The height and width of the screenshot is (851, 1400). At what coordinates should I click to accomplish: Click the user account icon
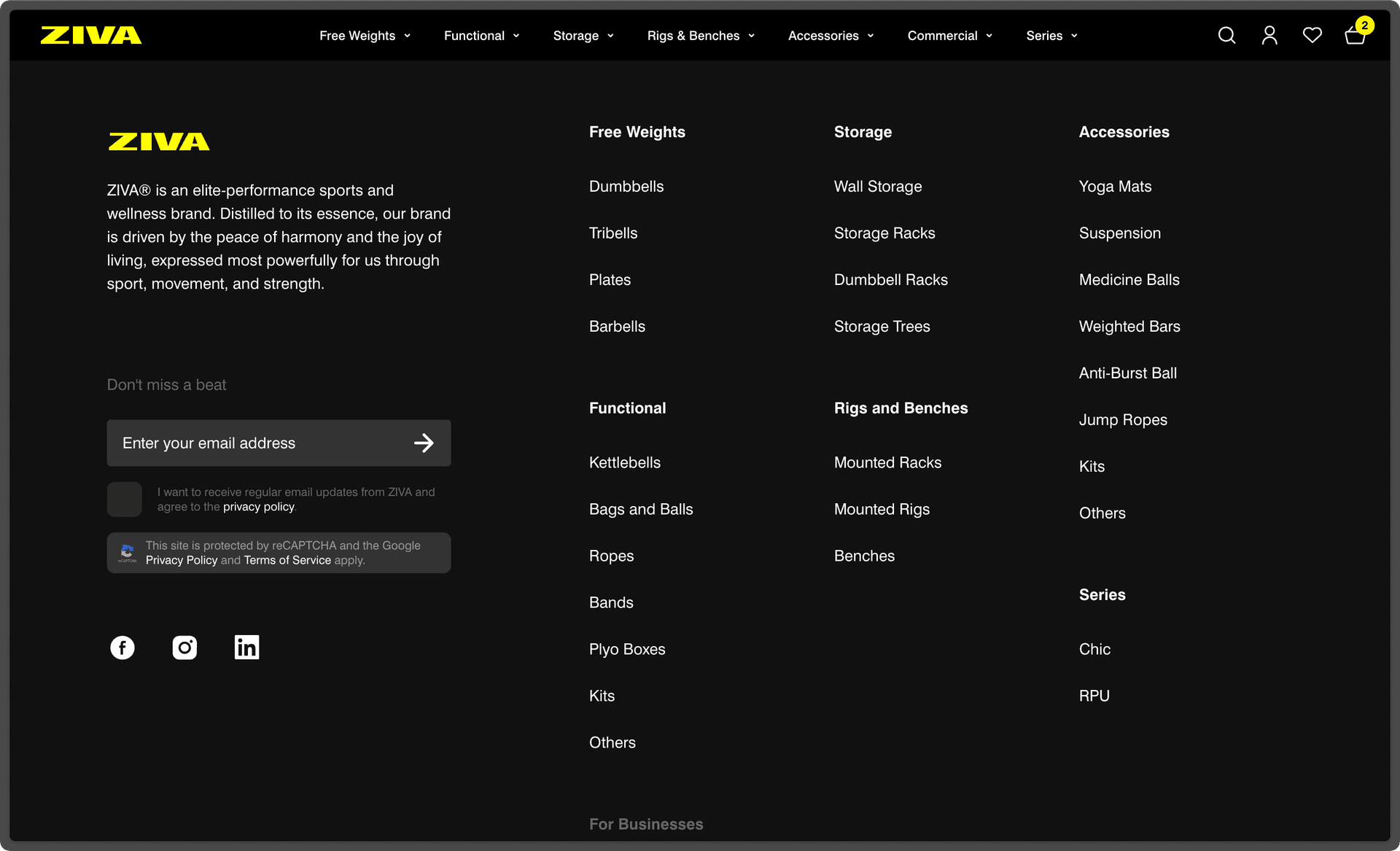[x=1269, y=35]
